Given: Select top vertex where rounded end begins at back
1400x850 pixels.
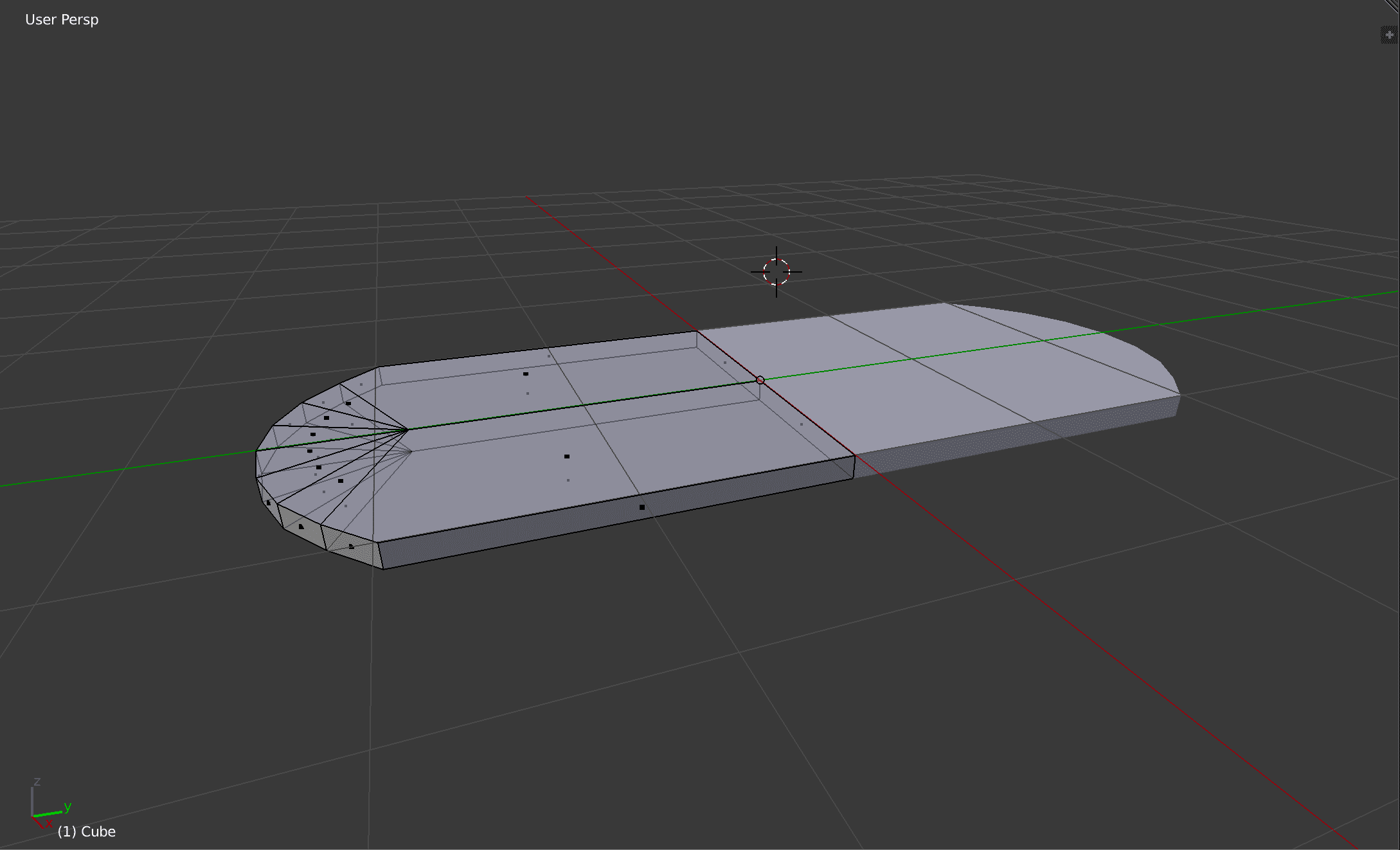Looking at the screenshot, I should pyautogui.click(x=379, y=367).
